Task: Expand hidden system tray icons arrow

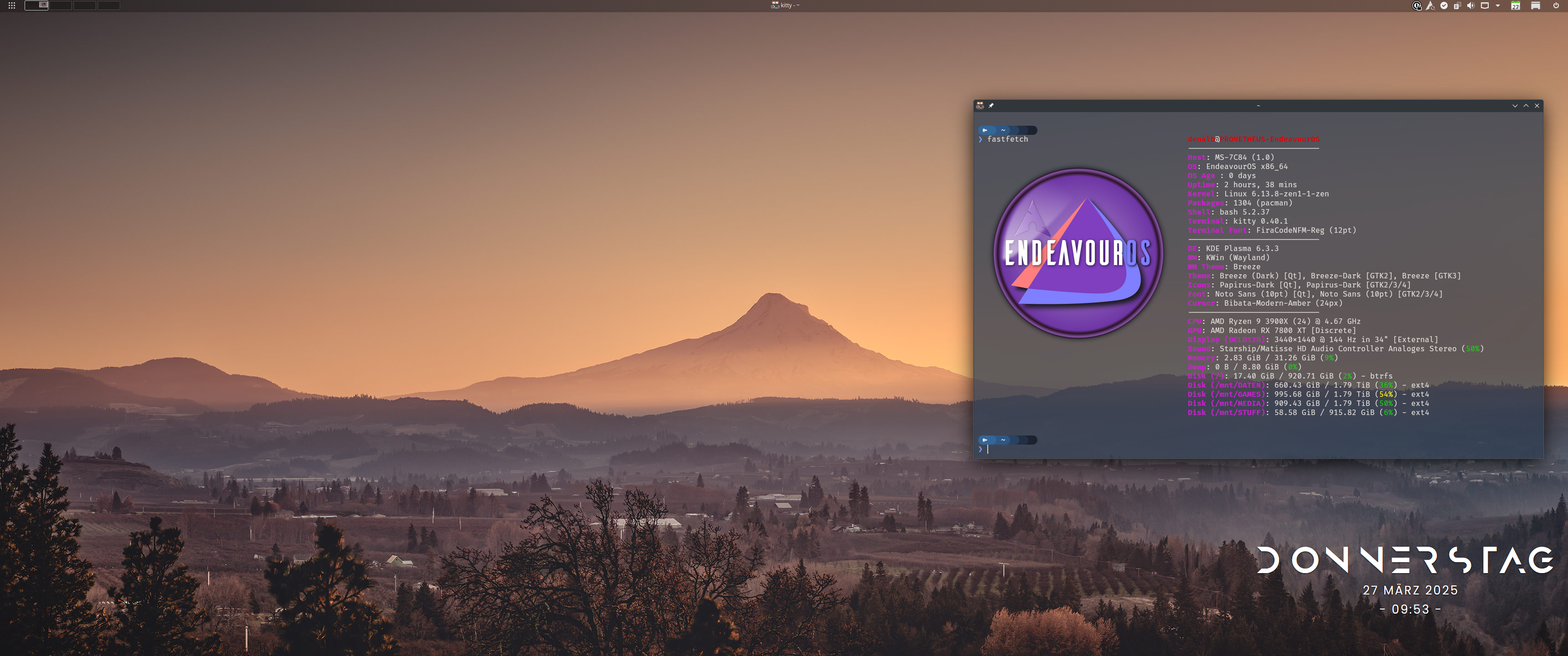Action: click(1497, 5)
